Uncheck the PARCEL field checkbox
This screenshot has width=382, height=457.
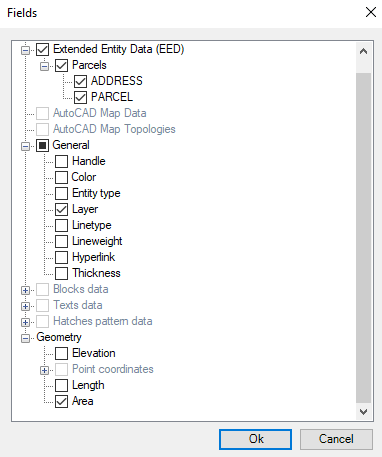coord(81,97)
